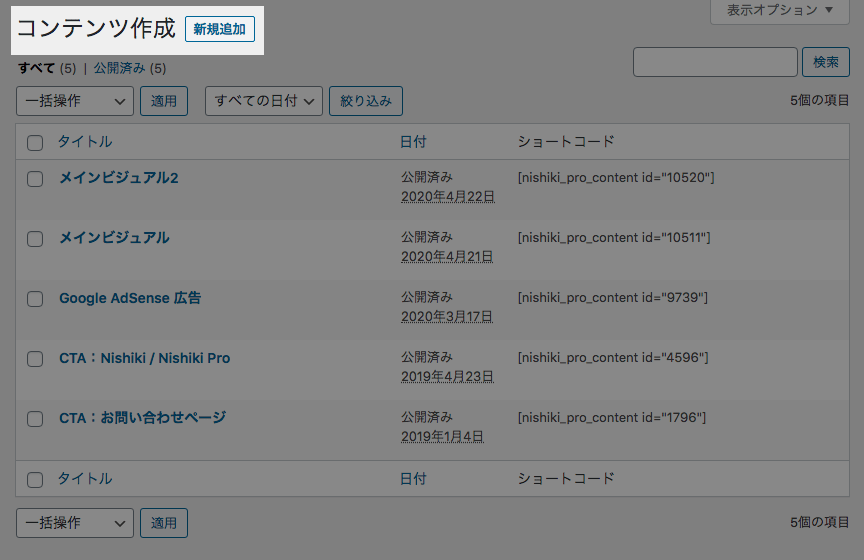
Task: Click the date 2020年3月17日
Action: click(x=447, y=316)
